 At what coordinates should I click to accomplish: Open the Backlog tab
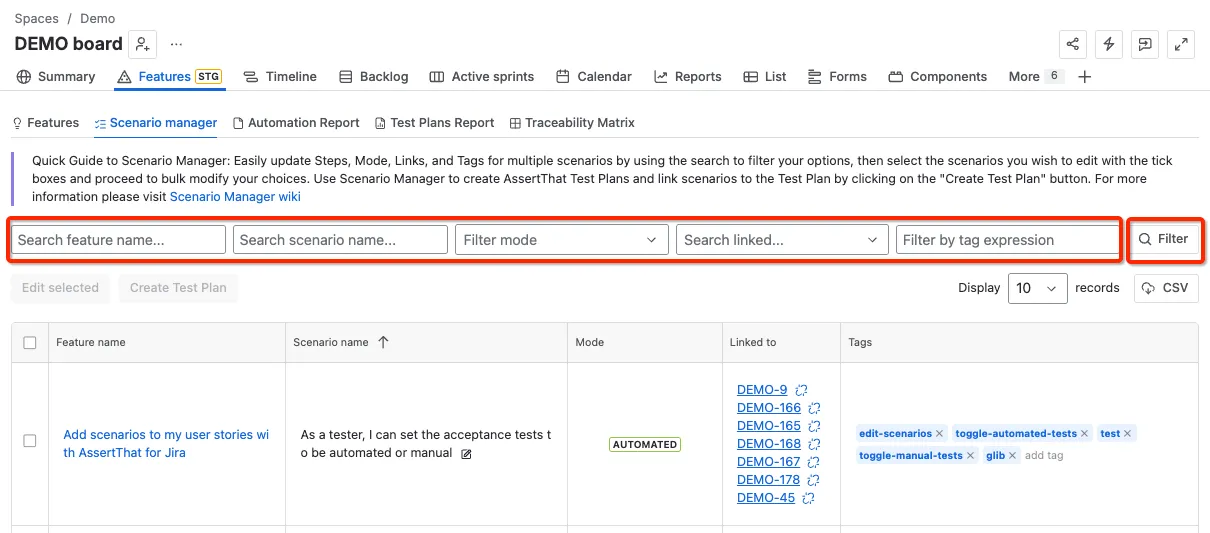click(373, 77)
